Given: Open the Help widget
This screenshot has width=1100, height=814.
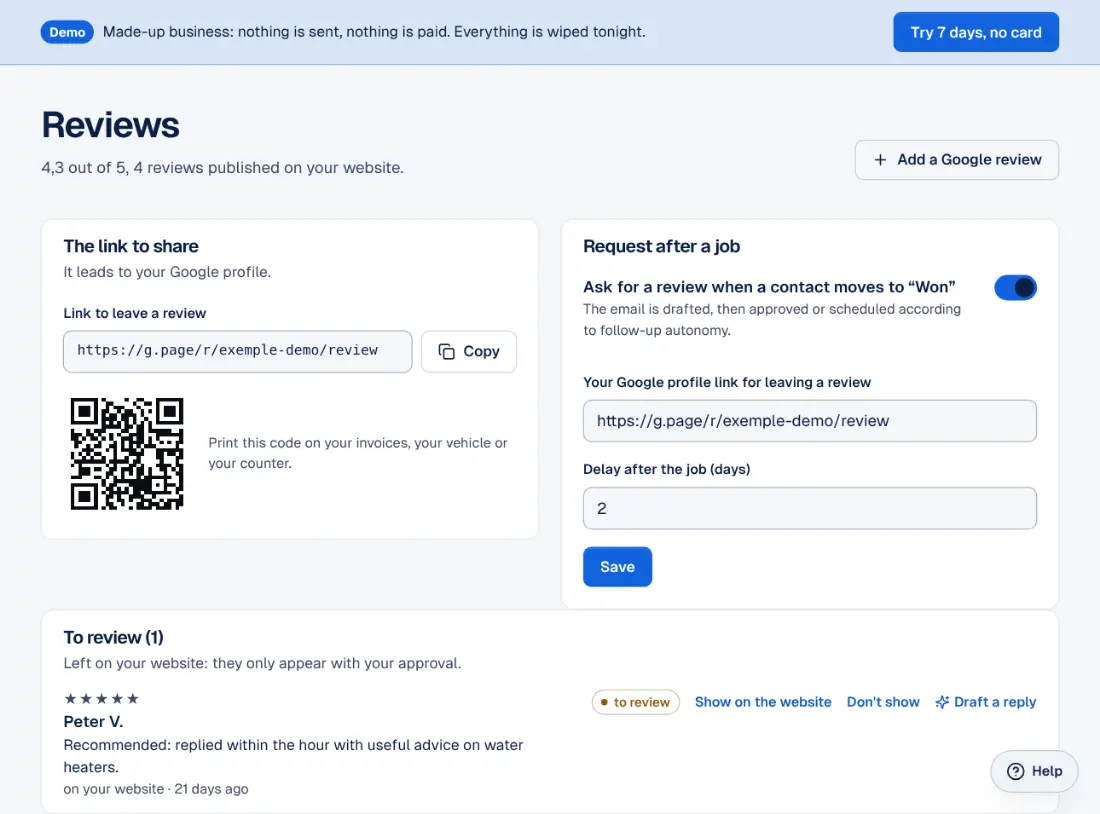Looking at the screenshot, I should pos(1034,771).
